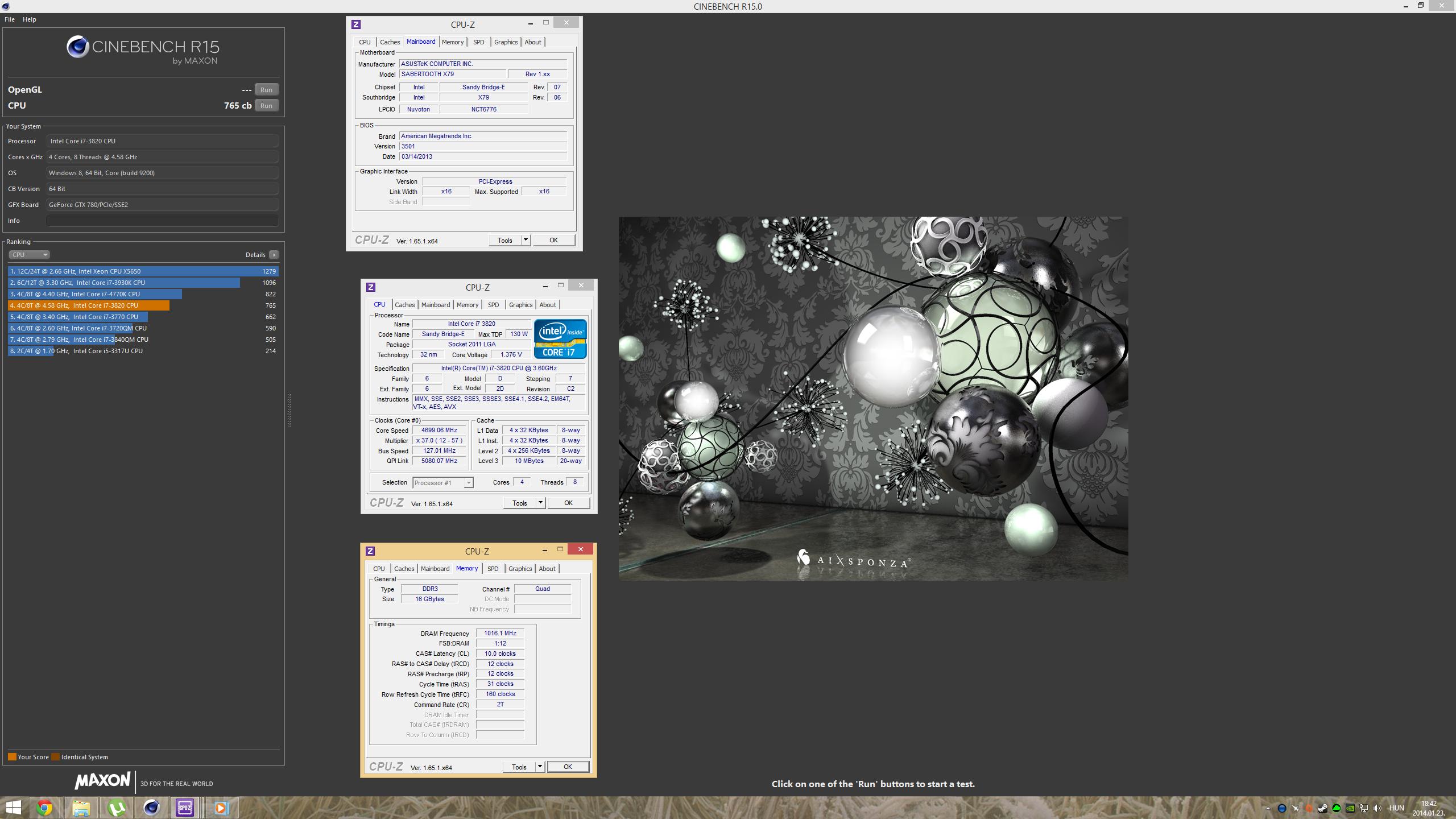Open the CPU ranking type dropdown
This screenshot has height=819, width=1456.
(x=29, y=255)
